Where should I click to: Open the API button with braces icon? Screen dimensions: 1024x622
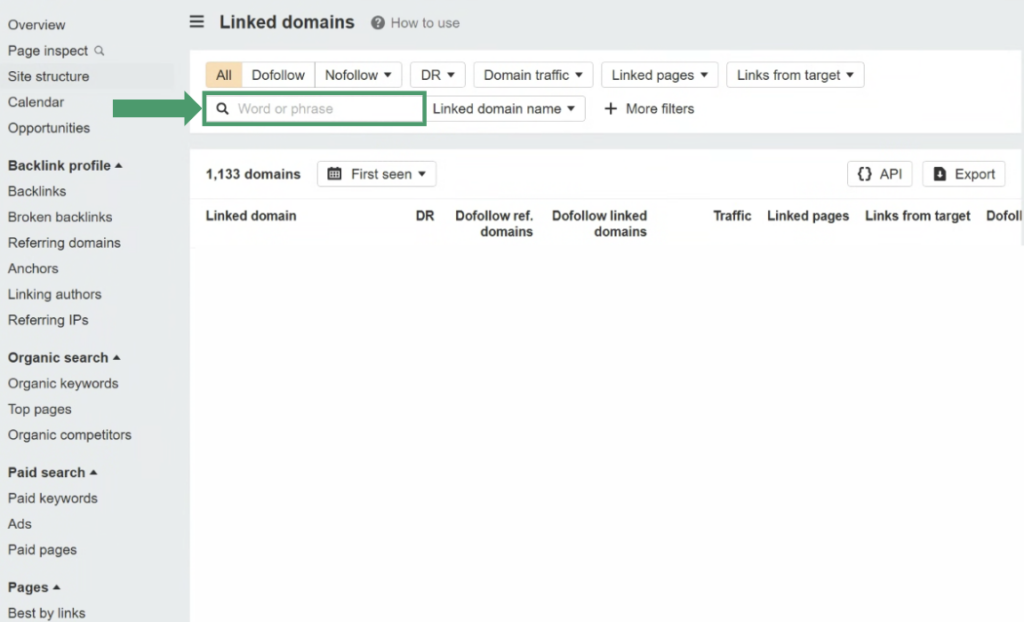pos(879,174)
